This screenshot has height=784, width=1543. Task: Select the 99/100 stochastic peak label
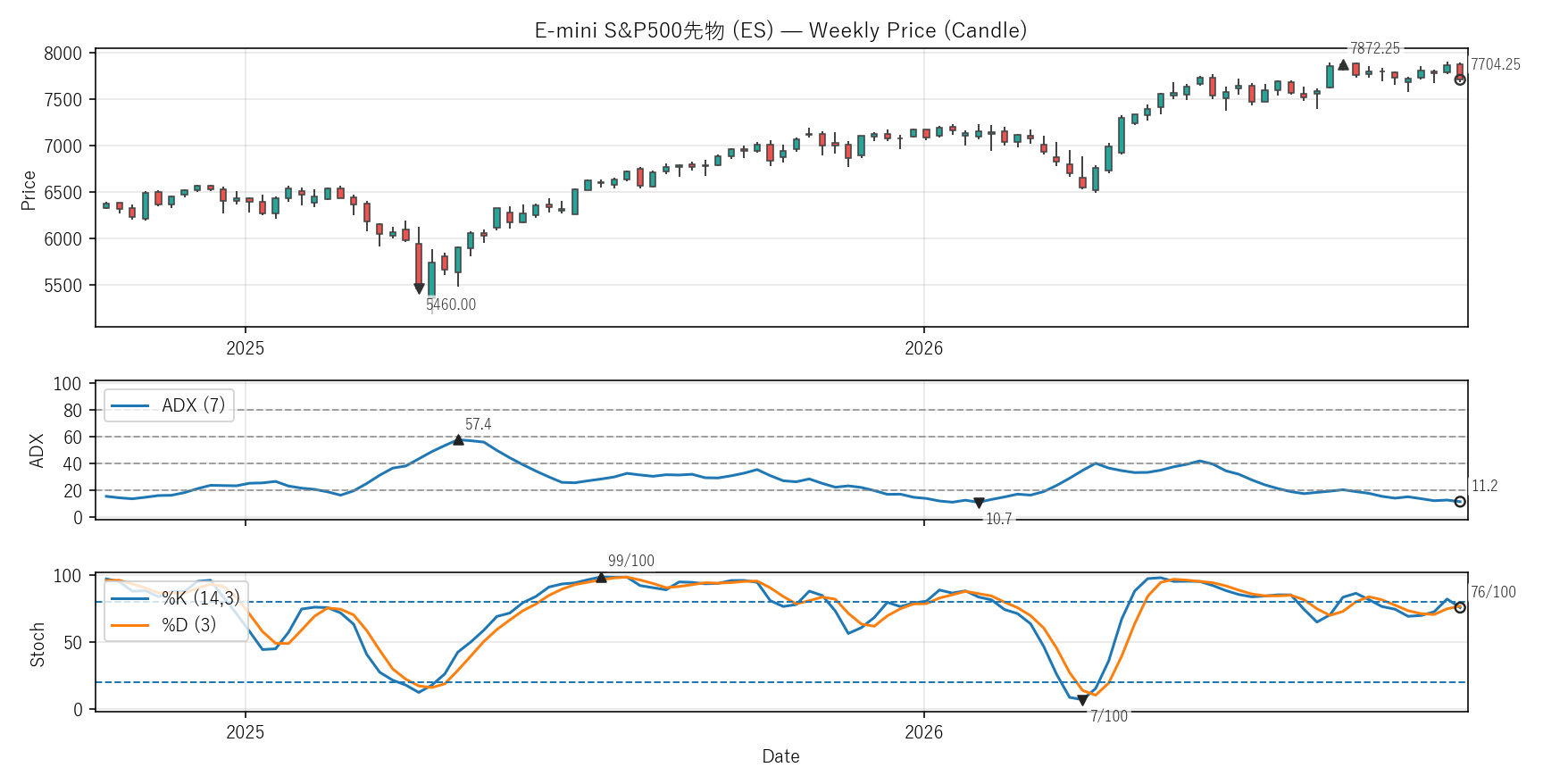click(x=631, y=561)
